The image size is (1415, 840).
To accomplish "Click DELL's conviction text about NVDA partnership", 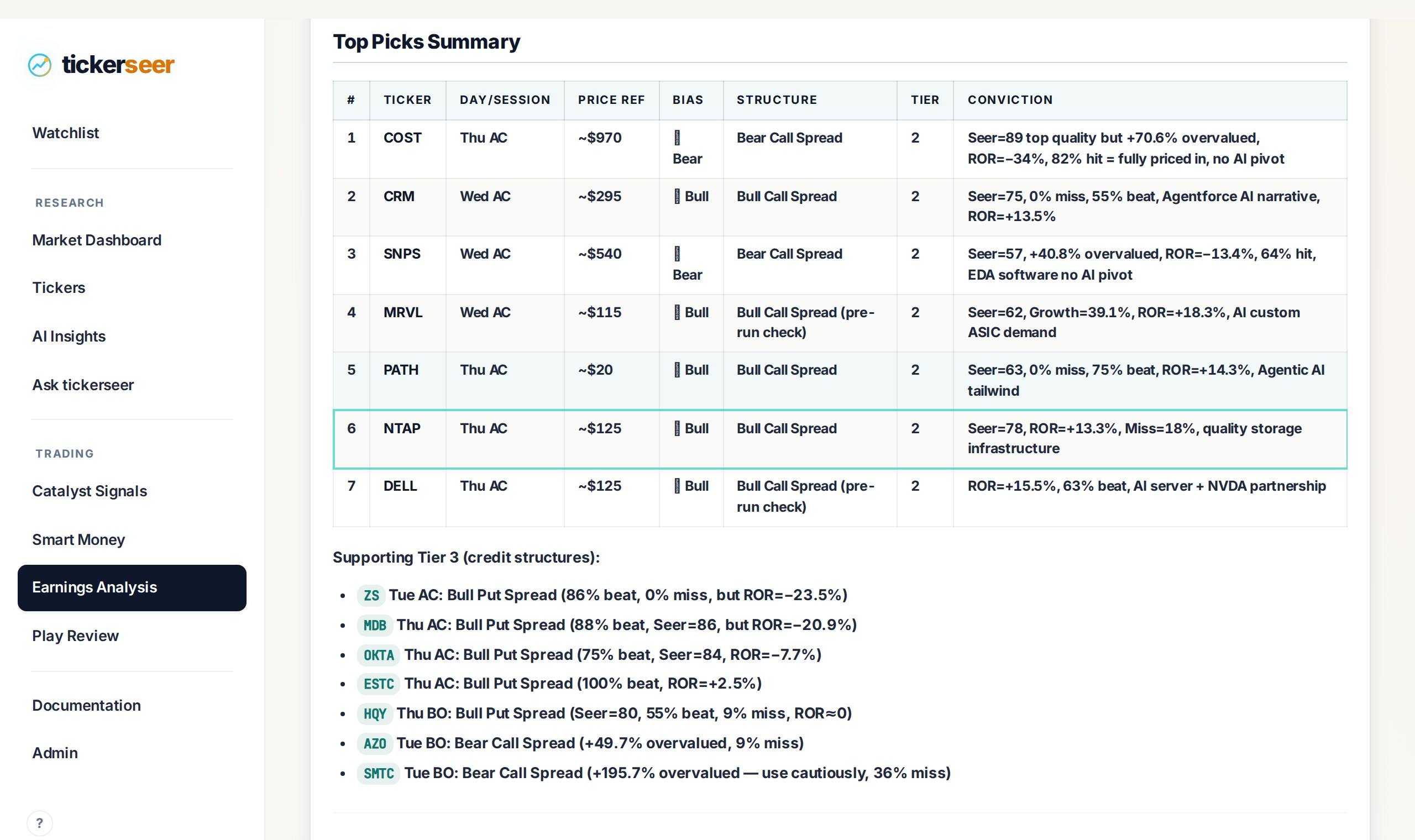I will click(x=1147, y=486).
